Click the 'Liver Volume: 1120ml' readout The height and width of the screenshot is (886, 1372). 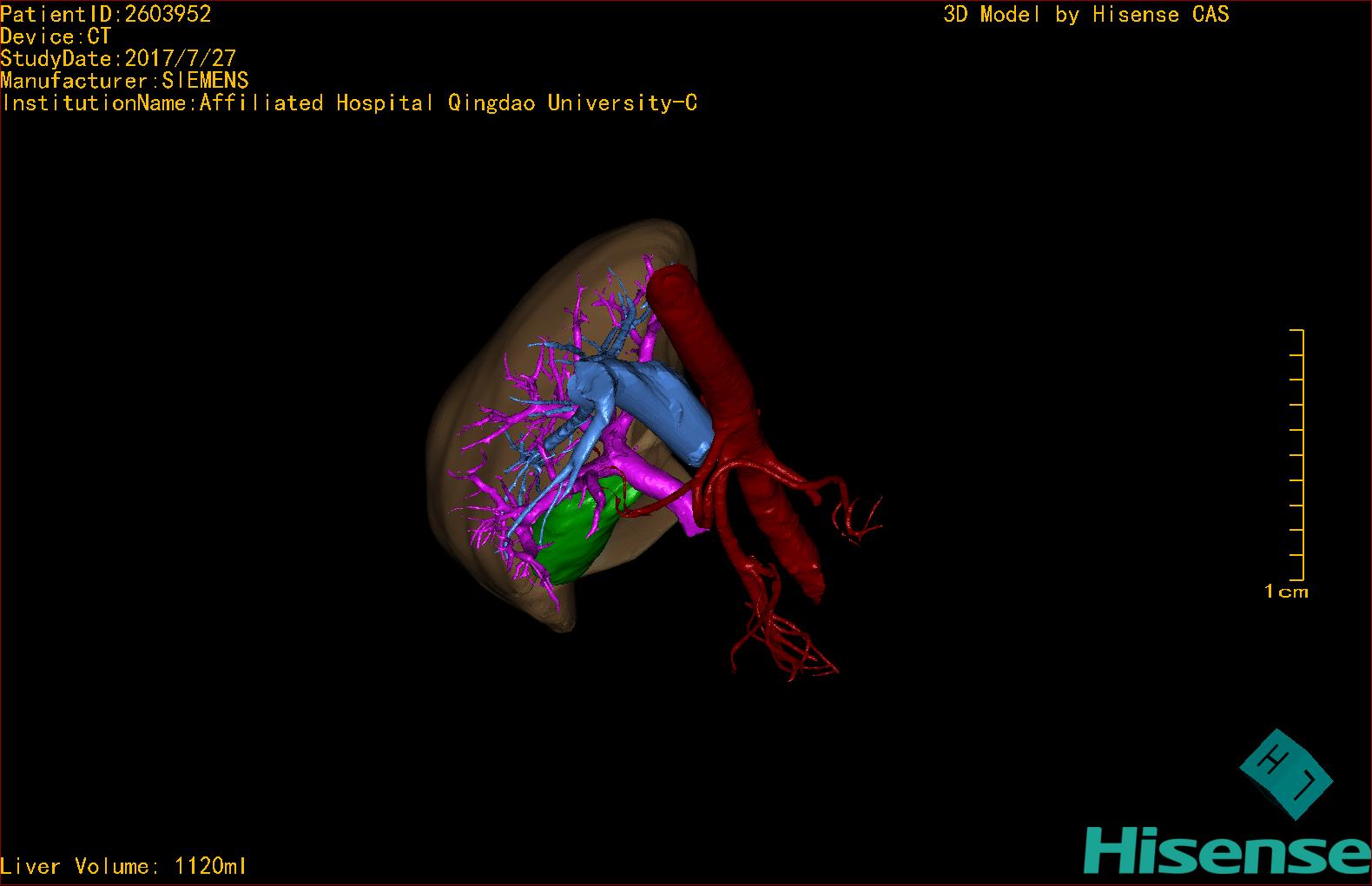(123, 866)
